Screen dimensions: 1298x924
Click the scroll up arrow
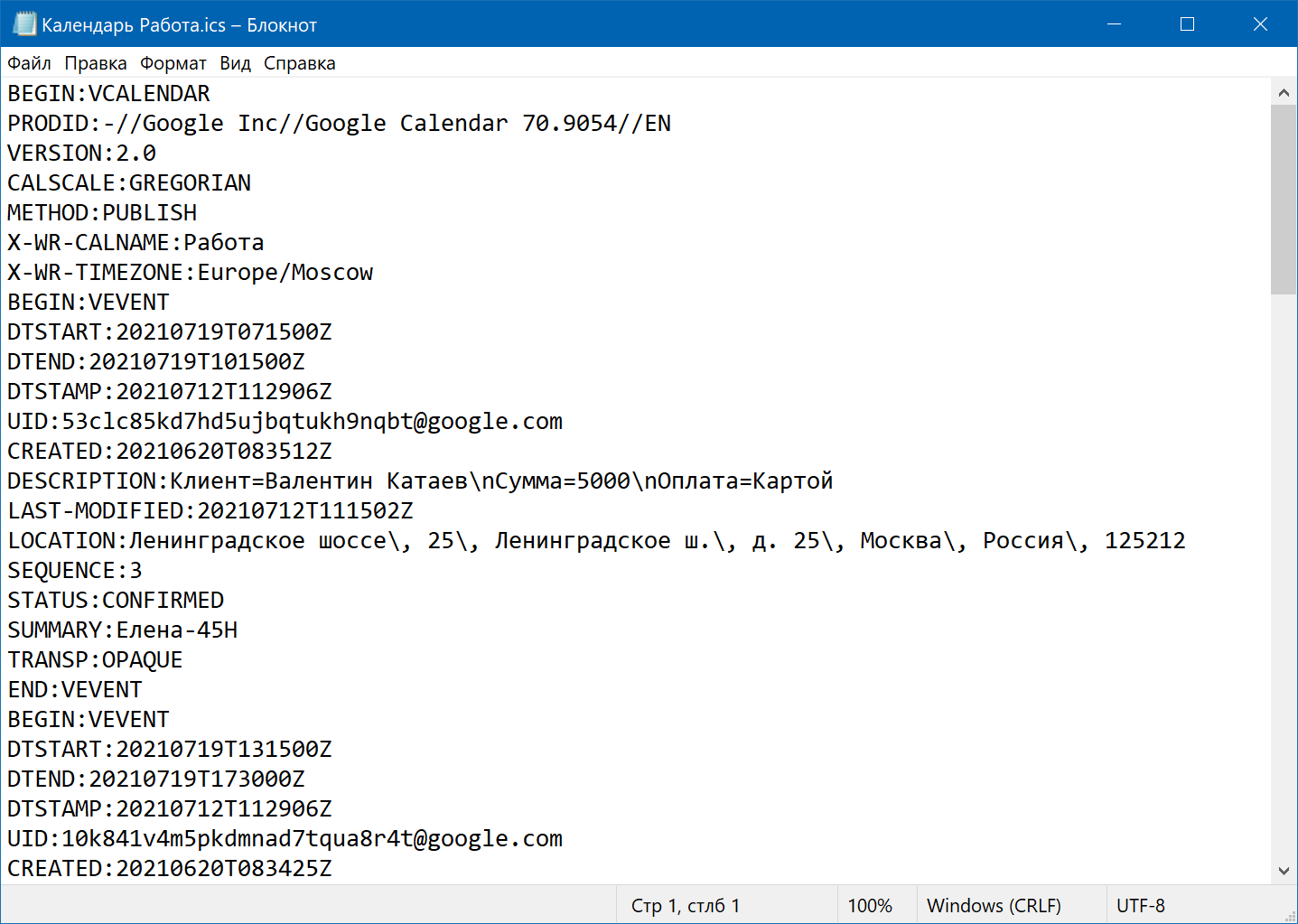coord(1284,92)
